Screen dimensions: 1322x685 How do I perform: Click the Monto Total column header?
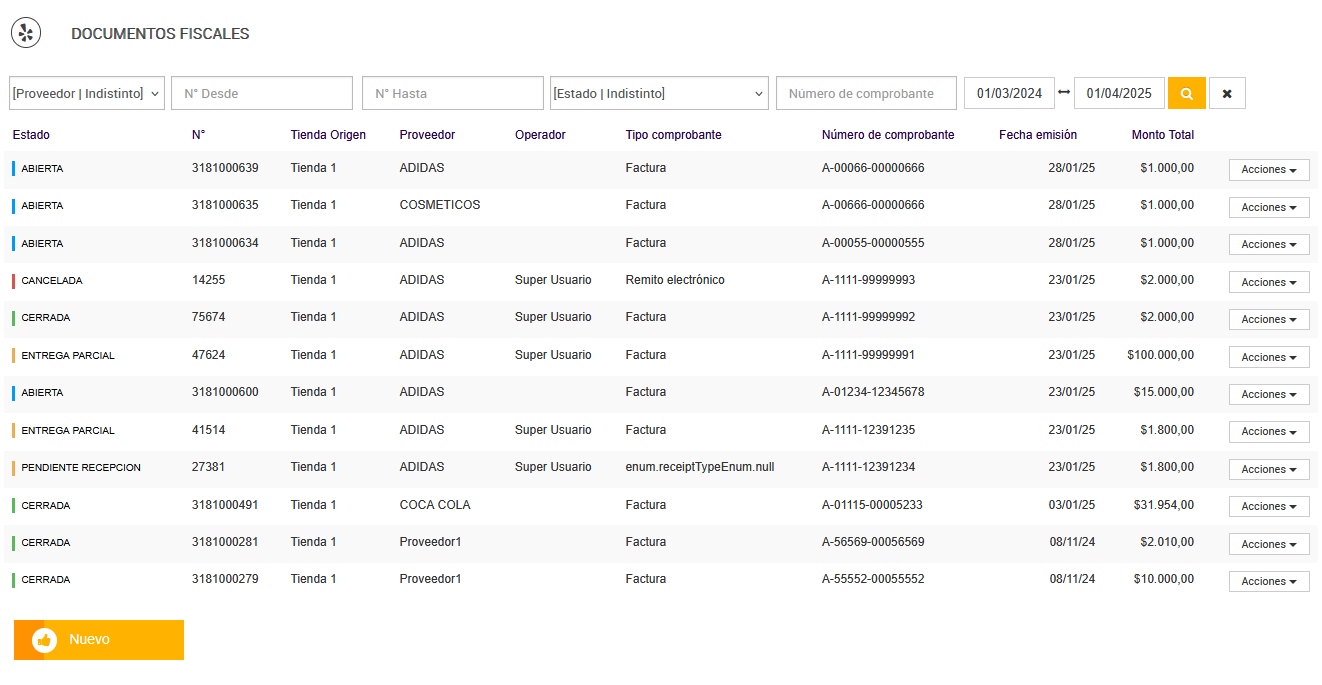1163,135
